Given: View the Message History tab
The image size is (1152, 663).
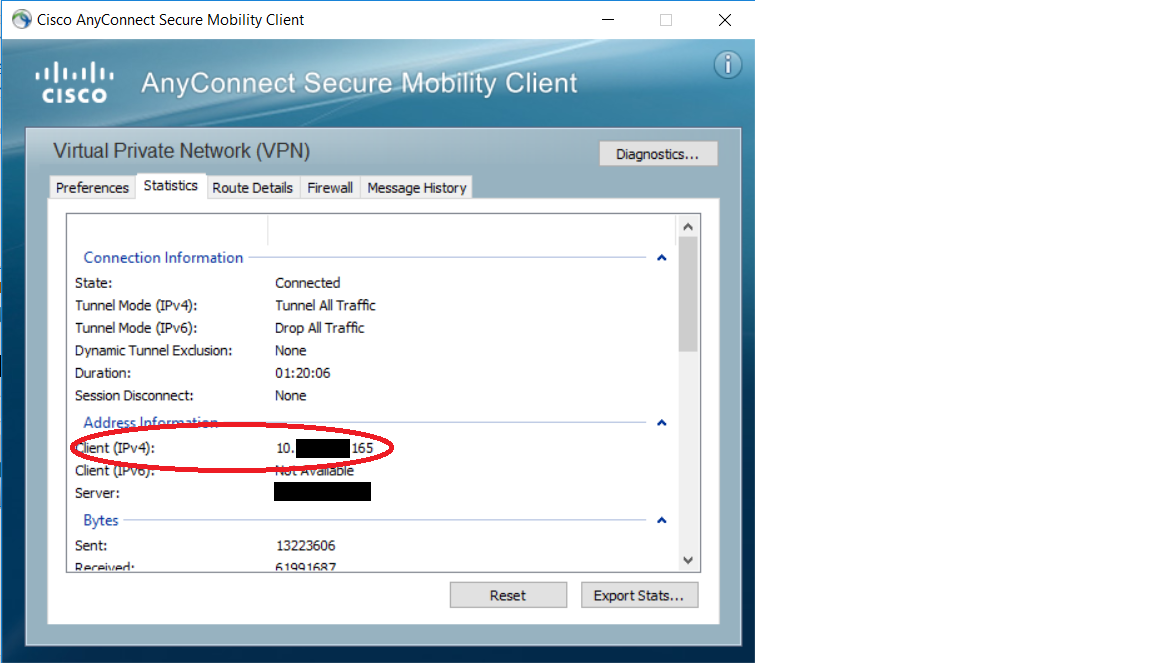Looking at the screenshot, I should tap(416, 188).
